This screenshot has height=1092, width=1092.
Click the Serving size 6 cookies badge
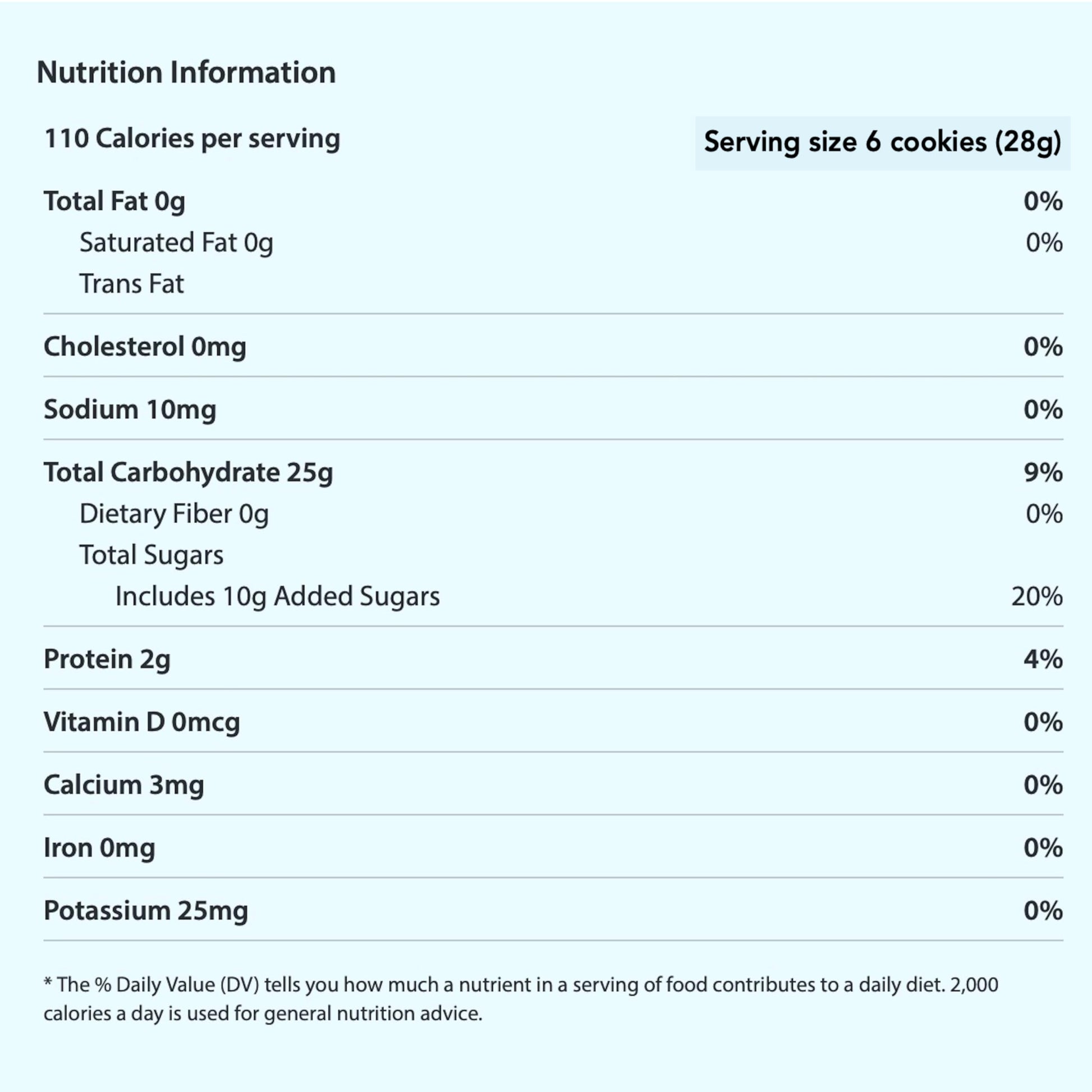[882, 143]
